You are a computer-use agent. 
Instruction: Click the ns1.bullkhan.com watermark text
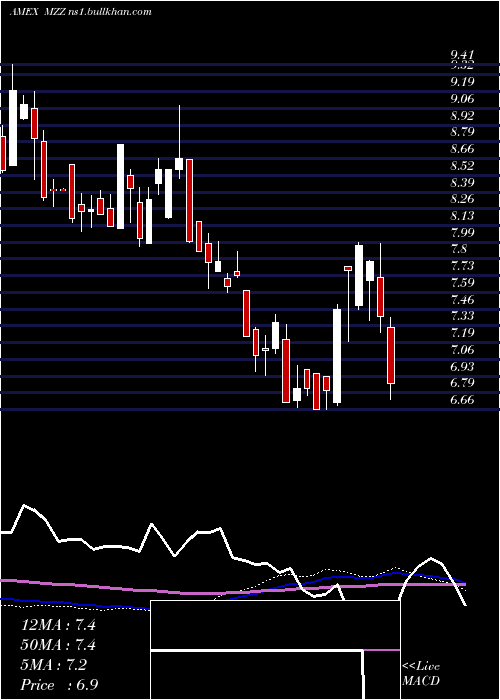tap(110, 12)
